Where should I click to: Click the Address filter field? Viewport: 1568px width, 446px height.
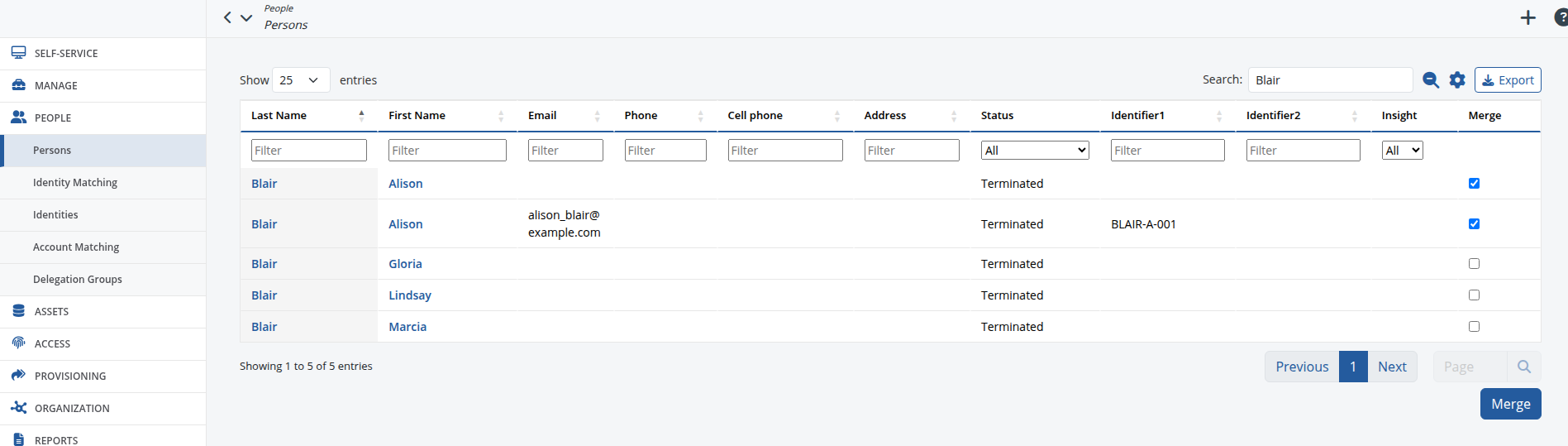tap(912, 151)
